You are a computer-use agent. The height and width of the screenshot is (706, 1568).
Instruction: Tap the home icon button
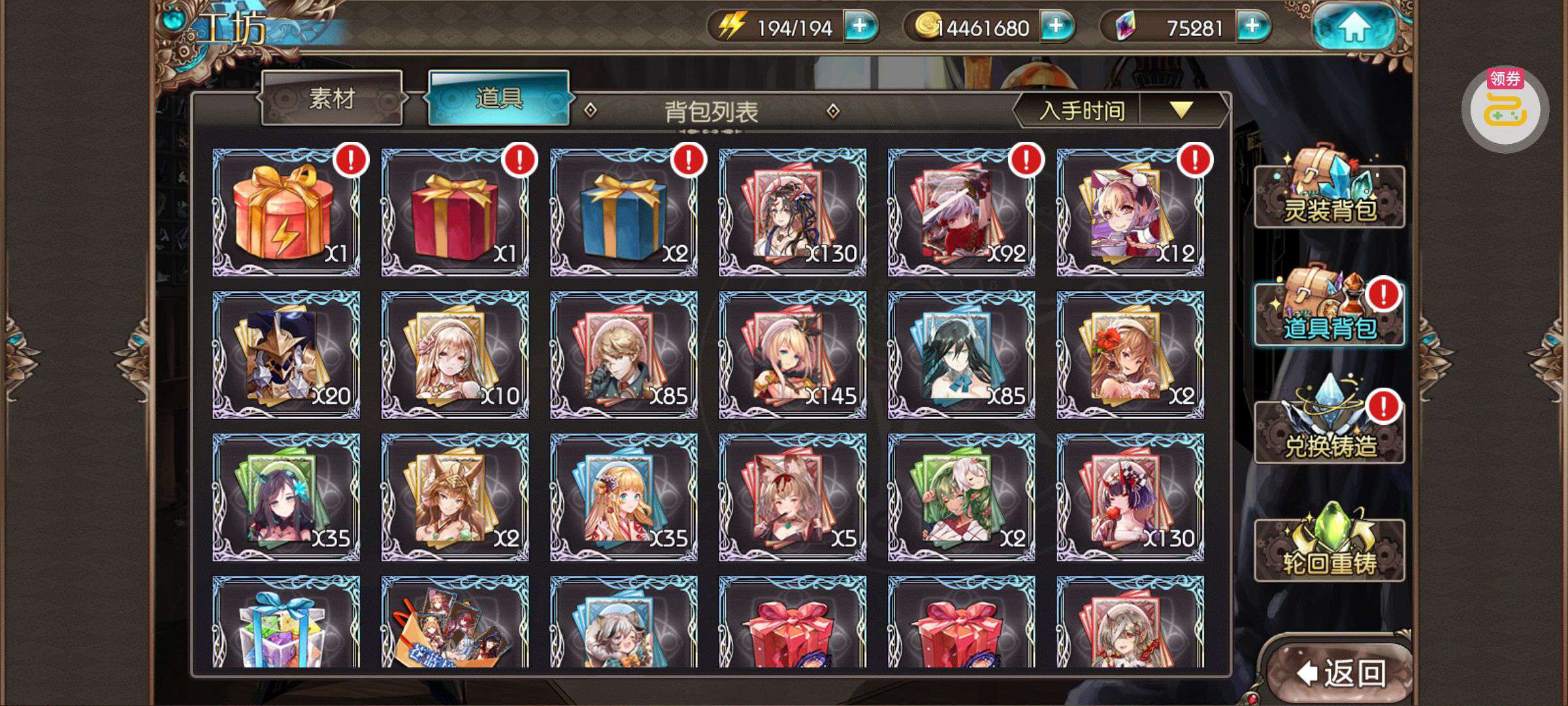click(1354, 27)
